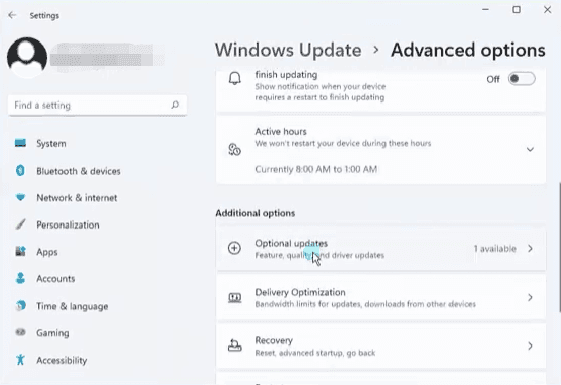Click the 'Off' label beside the switch
Screen dimensions: 561x385
(x=493, y=79)
